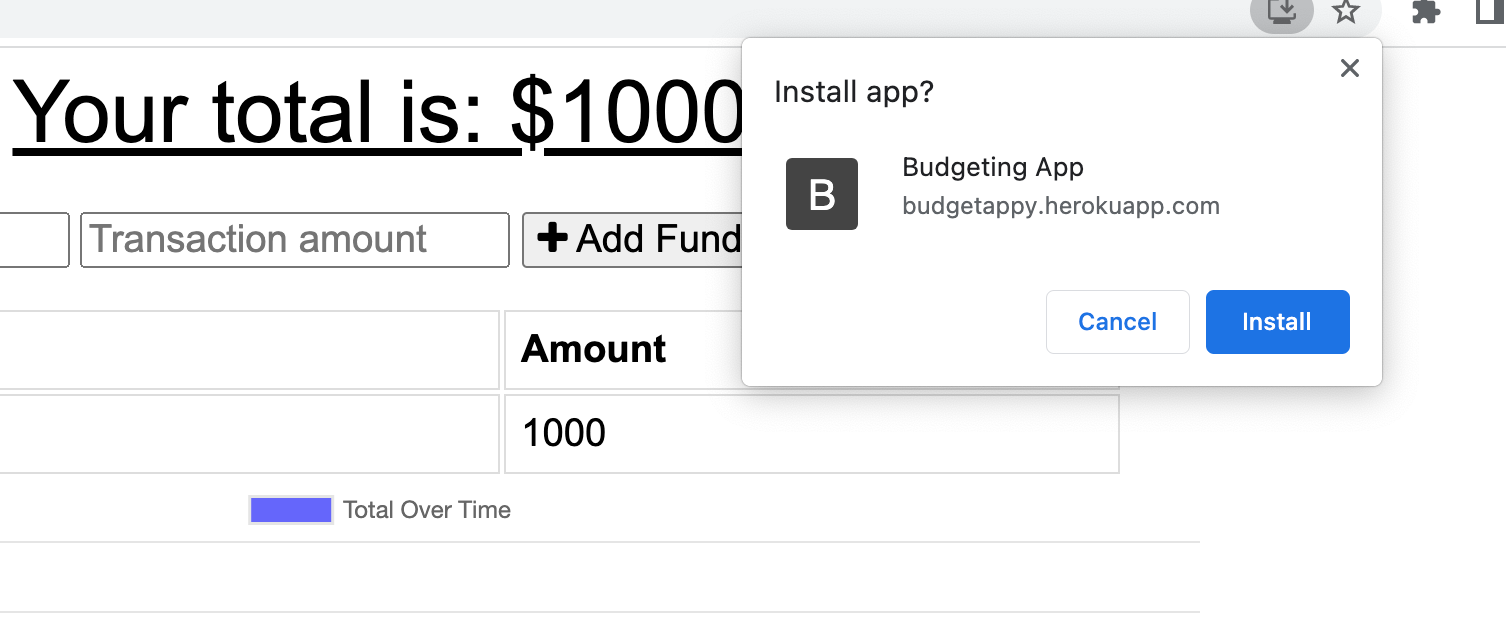Image resolution: width=1506 pixels, height=618 pixels.
Task: Open the browser extensions puzzle icon
Action: tap(1424, 13)
